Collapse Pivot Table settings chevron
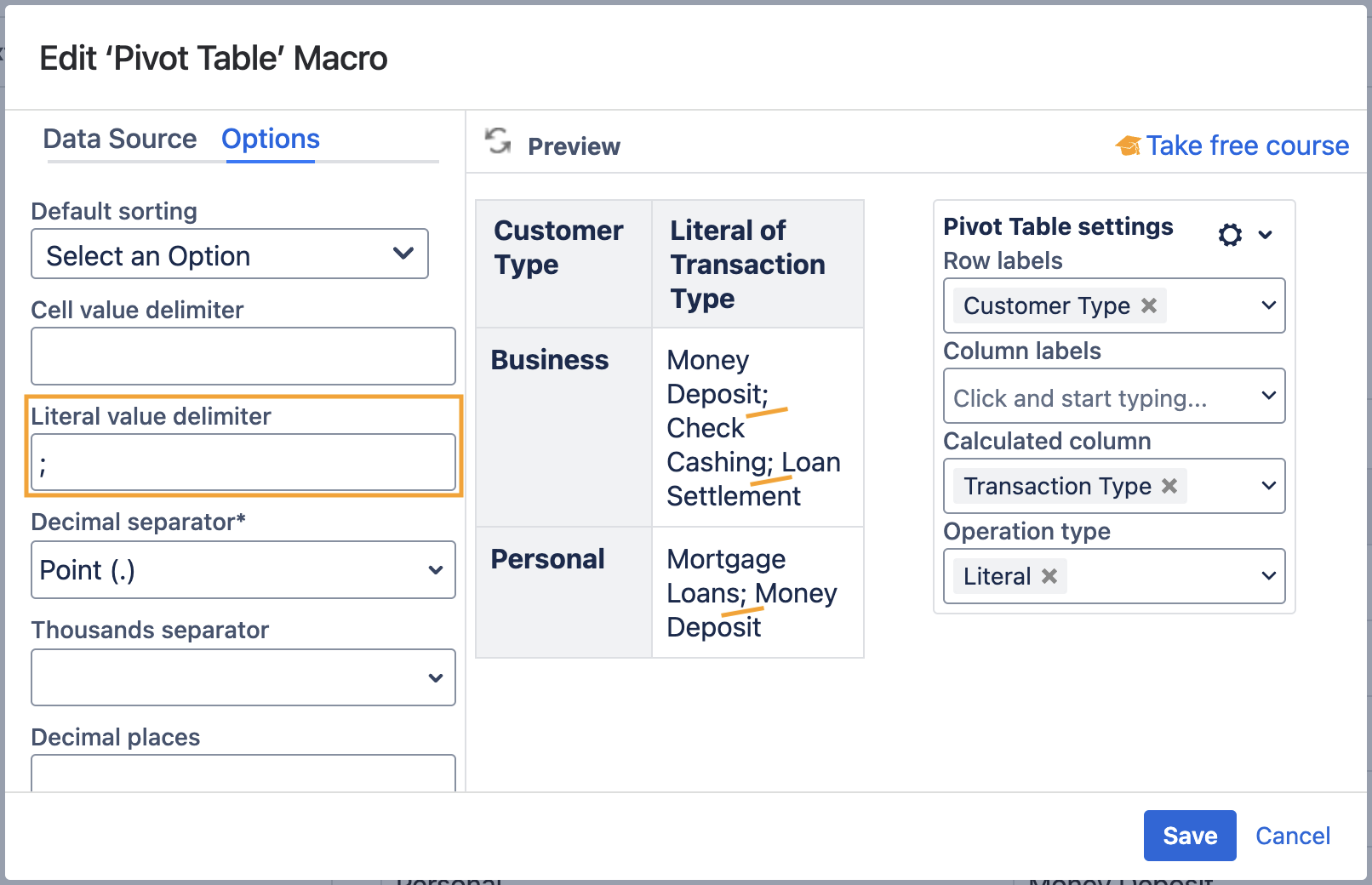Image resolution: width=1372 pixels, height=885 pixels. pos(1266,235)
